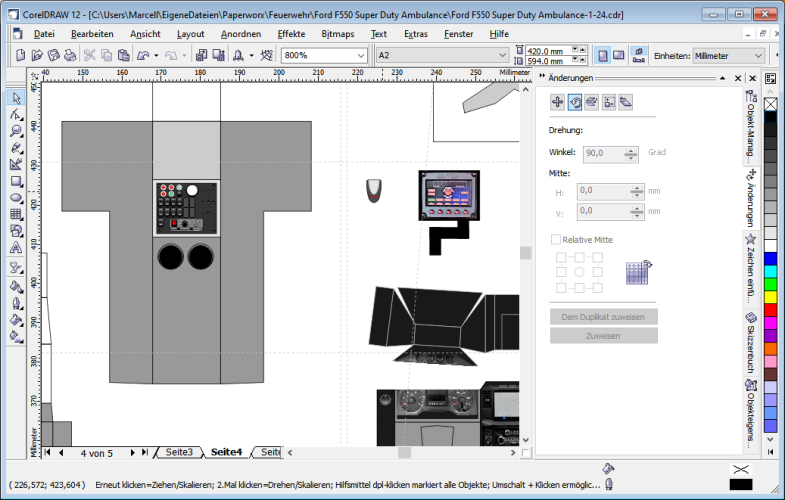
Task: Open the Effekte menu
Action: 291,34
